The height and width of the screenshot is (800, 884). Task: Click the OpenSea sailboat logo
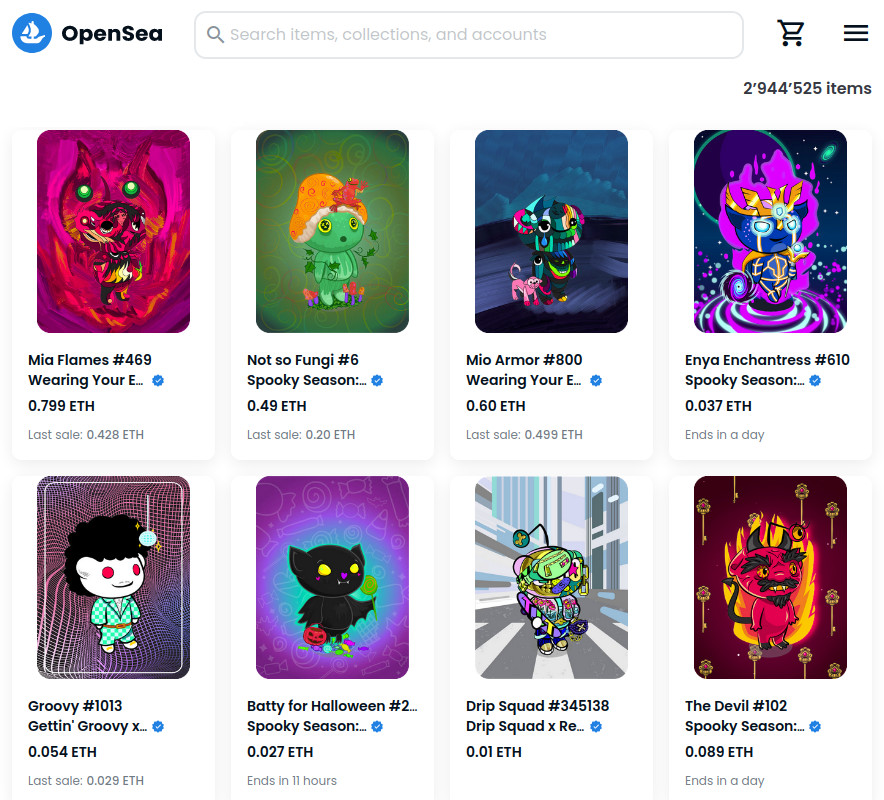coord(32,33)
